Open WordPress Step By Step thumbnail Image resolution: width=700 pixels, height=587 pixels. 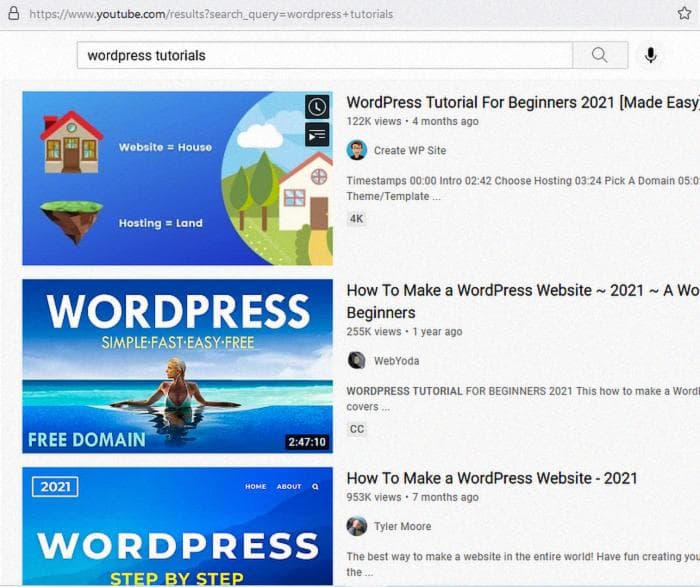tap(177, 526)
